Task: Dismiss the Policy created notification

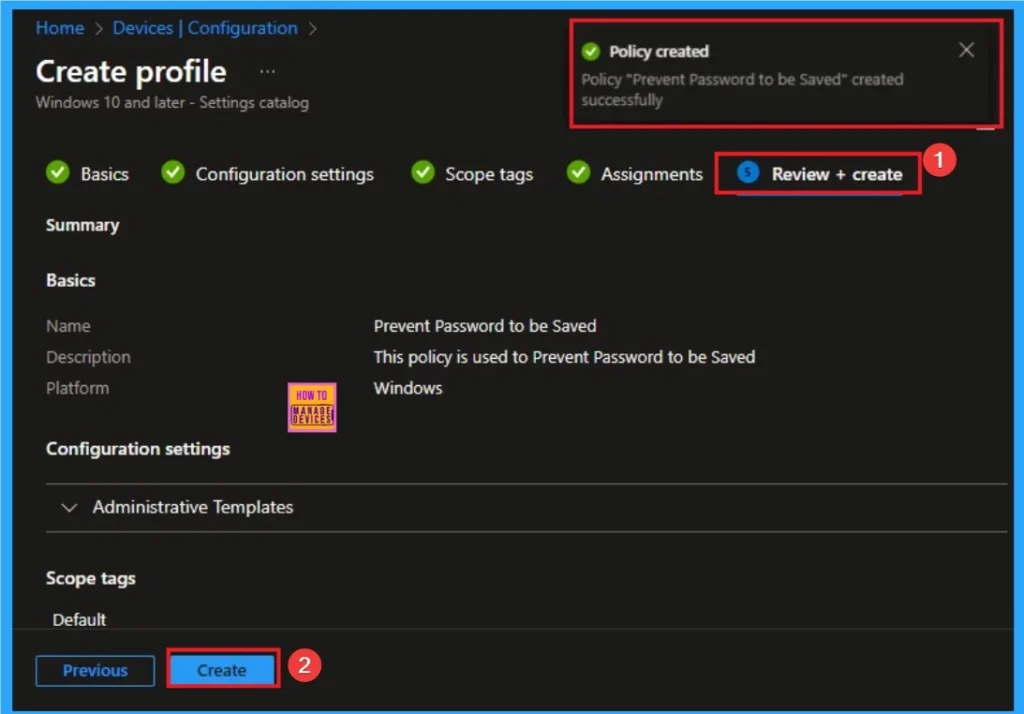Action: tap(965, 49)
